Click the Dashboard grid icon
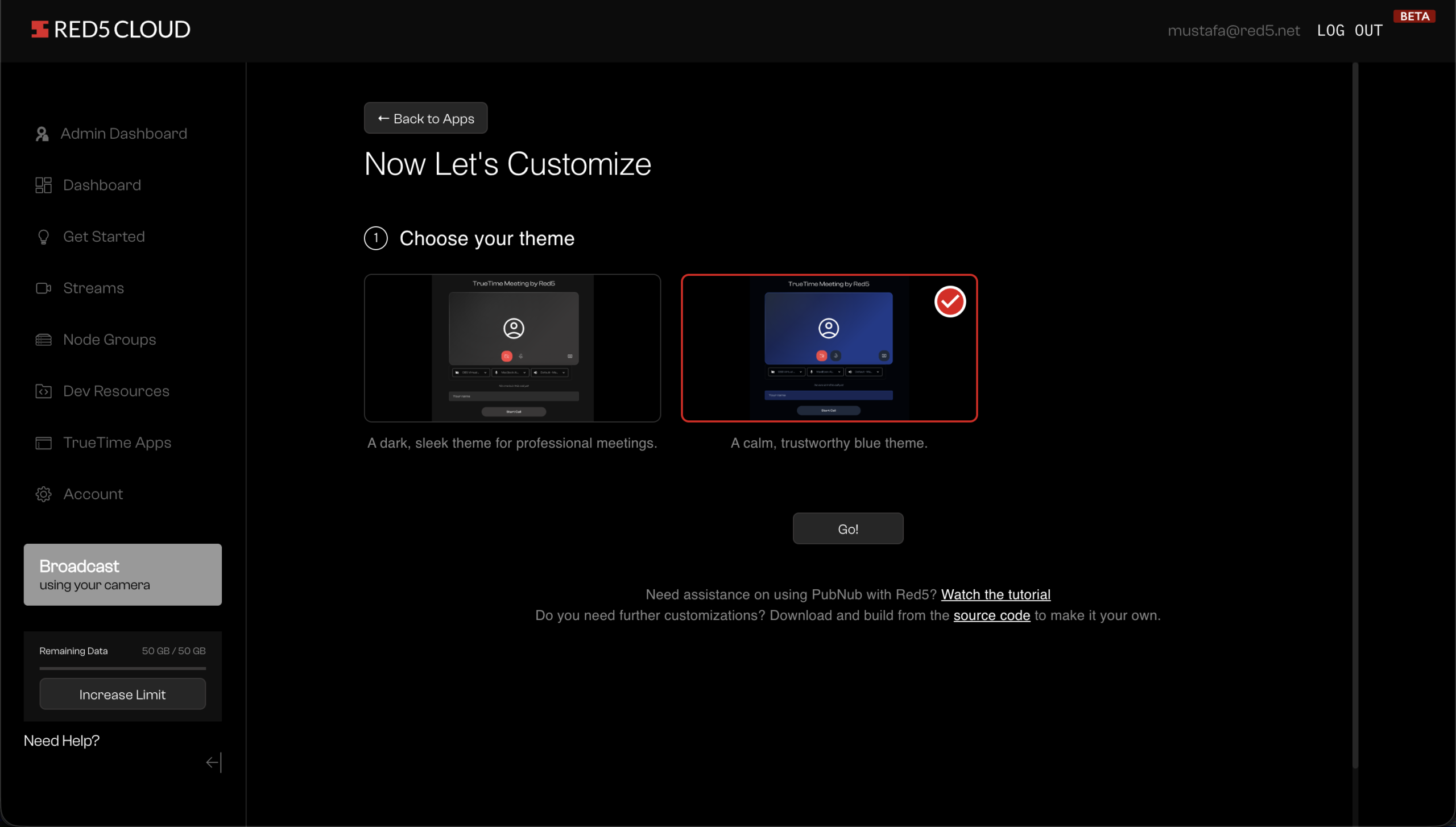 point(43,185)
